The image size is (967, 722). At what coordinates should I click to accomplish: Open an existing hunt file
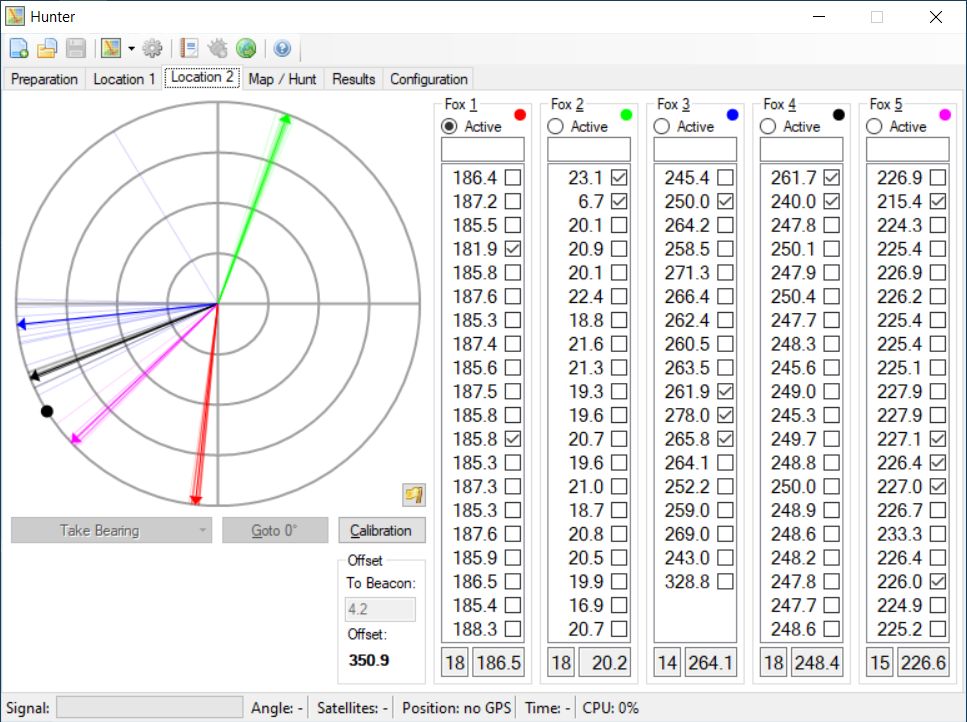(47, 48)
